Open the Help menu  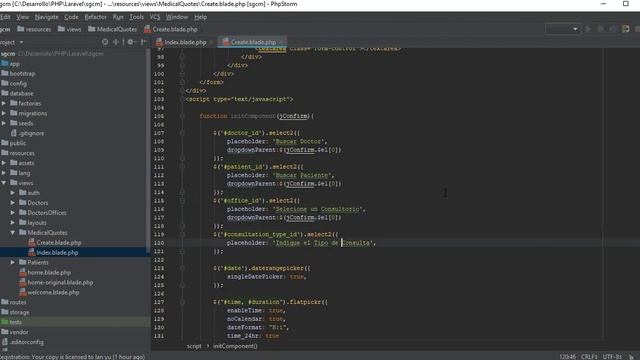[200, 17]
